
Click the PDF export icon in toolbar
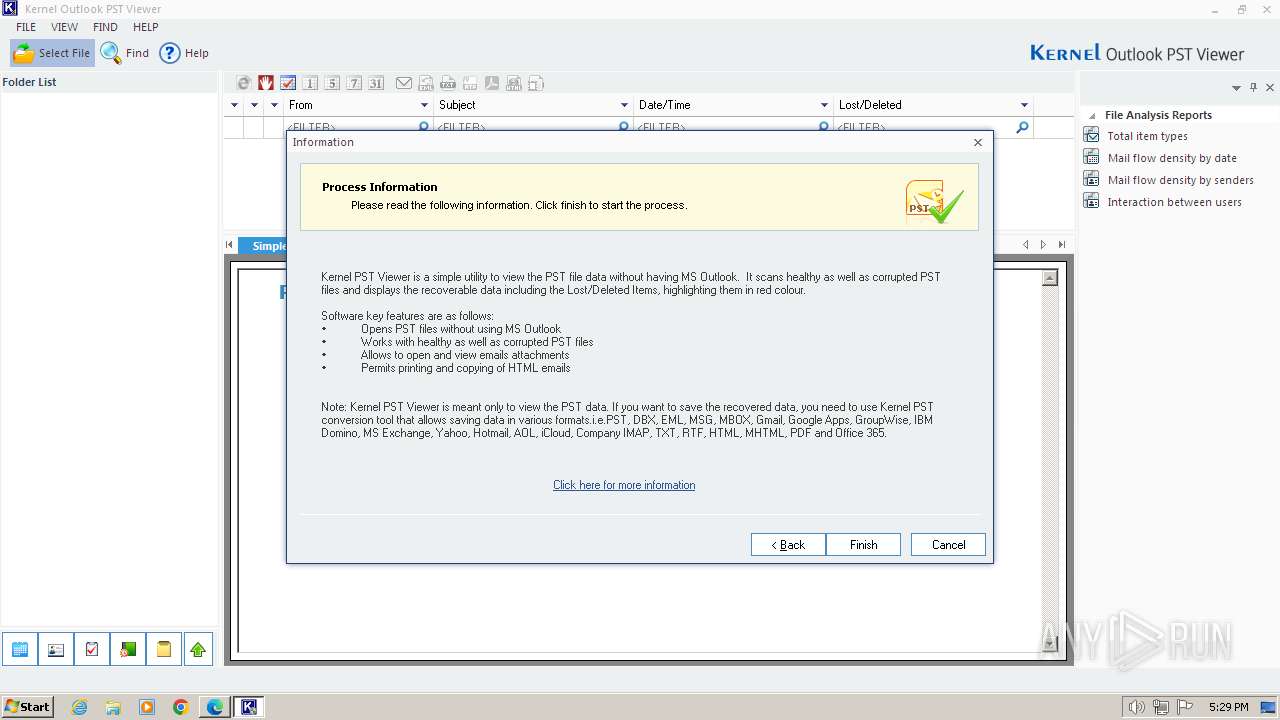(x=492, y=83)
